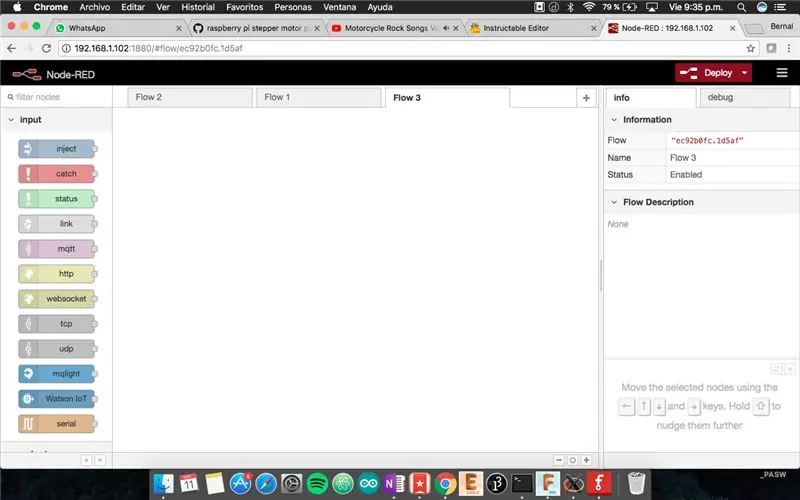Open the Favoritos menu

pyautogui.click(x=244, y=7)
